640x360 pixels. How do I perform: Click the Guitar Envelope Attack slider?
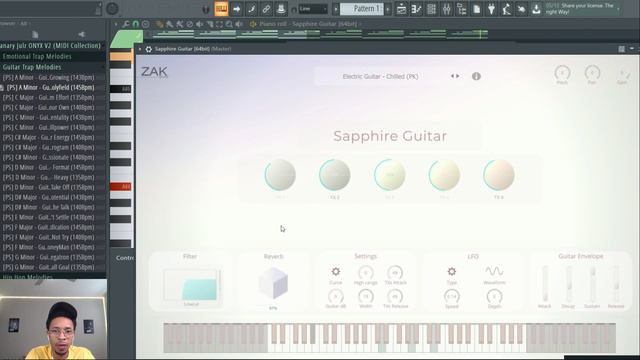tap(544, 284)
